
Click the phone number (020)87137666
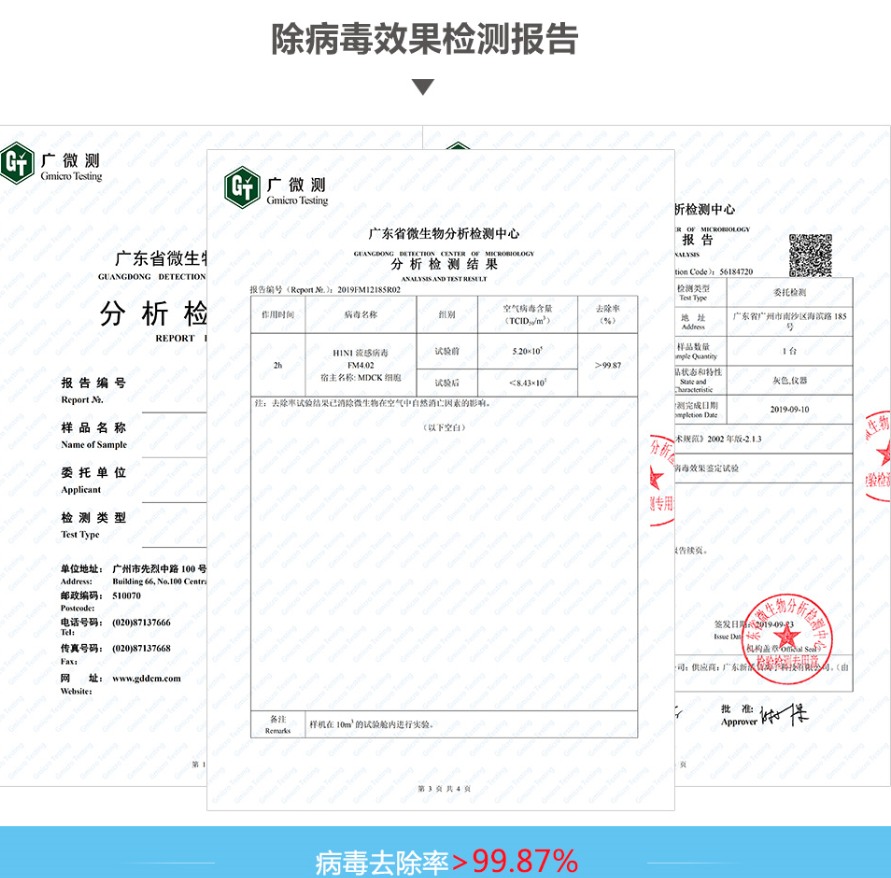click(141, 622)
